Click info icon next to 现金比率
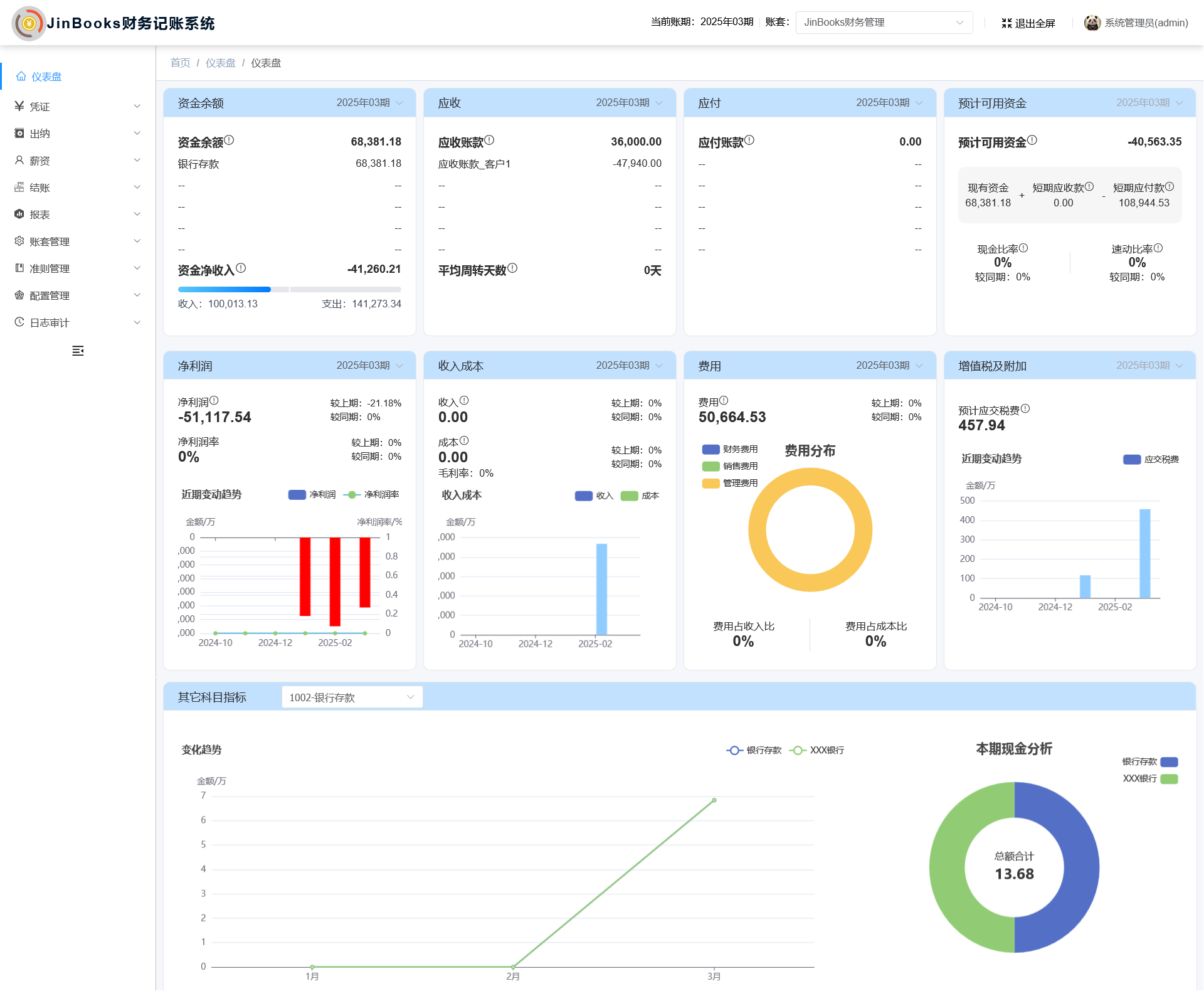This screenshot has width=1204, height=991. click(x=1023, y=248)
